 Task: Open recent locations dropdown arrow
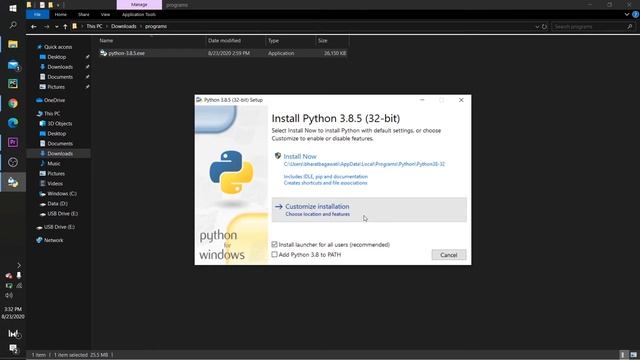click(56, 27)
